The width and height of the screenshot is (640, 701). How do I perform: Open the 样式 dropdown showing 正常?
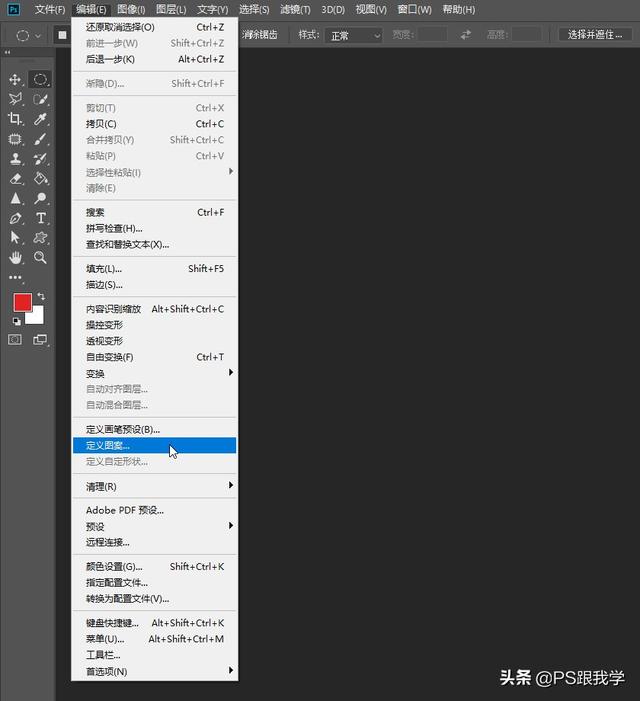point(354,35)
